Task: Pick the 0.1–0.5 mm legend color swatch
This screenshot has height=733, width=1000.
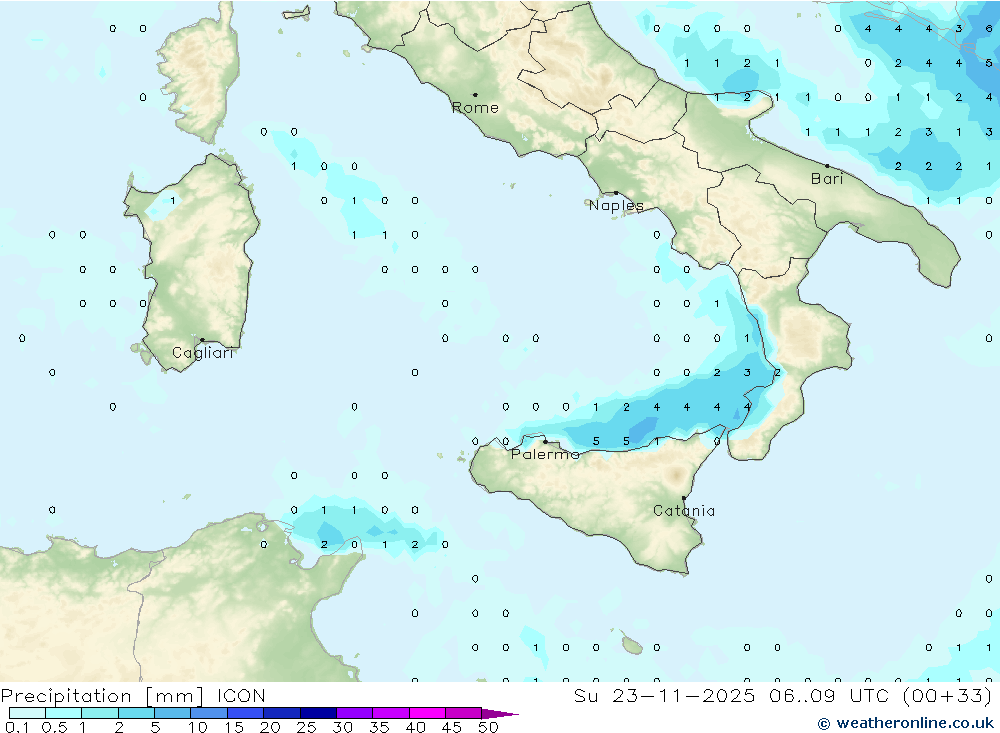Action: 27,713
